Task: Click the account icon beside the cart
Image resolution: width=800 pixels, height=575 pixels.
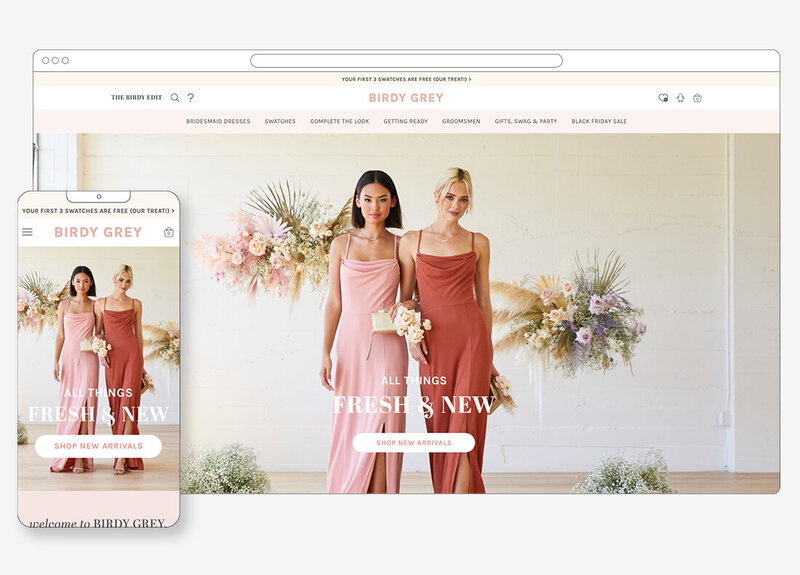Action: (x=680, y=98)
